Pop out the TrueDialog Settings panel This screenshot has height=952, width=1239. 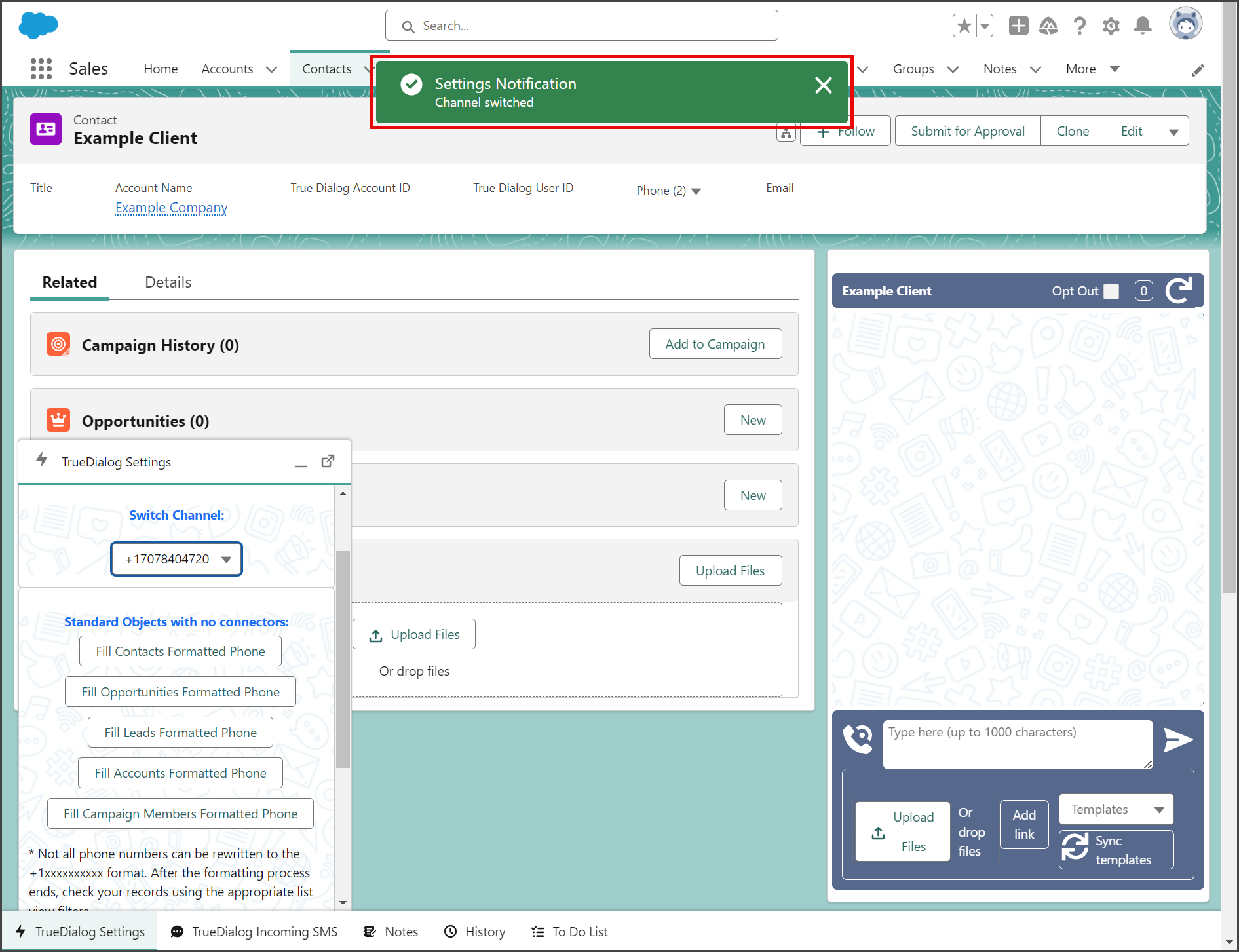click(x=328, y=461)
